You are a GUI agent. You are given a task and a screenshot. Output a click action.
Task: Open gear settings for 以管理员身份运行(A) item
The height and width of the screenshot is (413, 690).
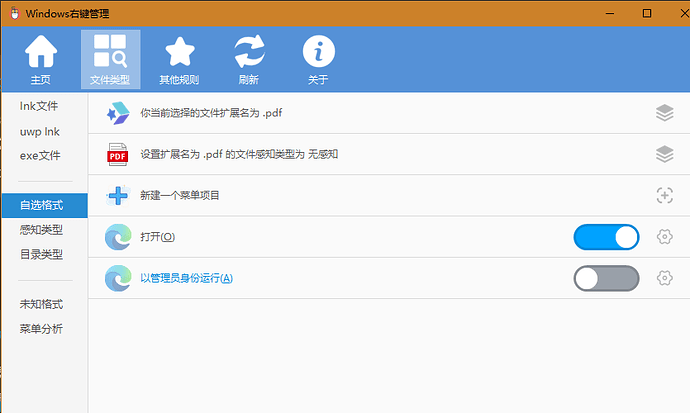664,278
